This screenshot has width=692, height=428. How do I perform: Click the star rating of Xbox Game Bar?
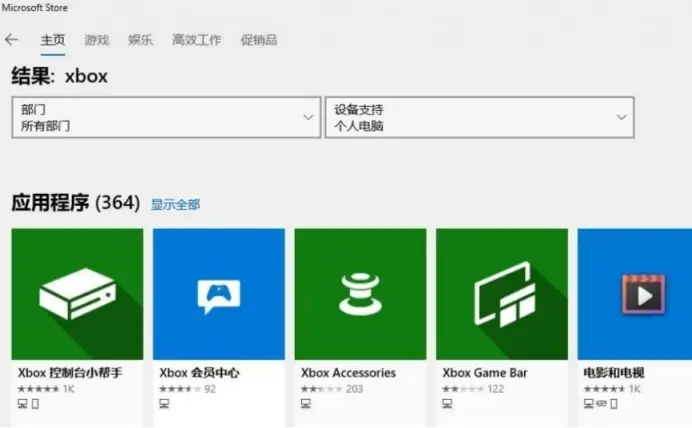point(463,389)
